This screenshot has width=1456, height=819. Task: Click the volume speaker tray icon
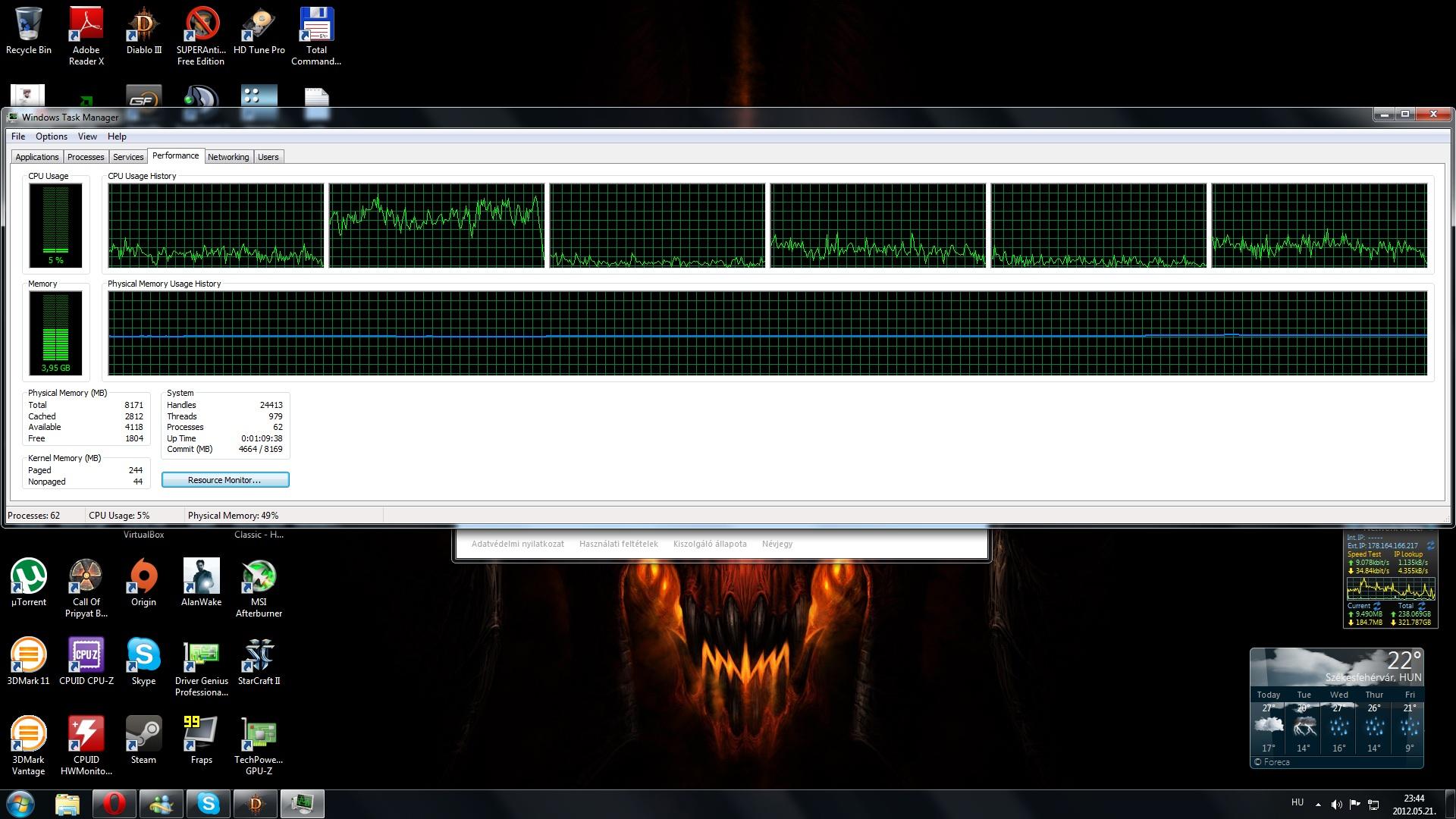coord(1336,805)
